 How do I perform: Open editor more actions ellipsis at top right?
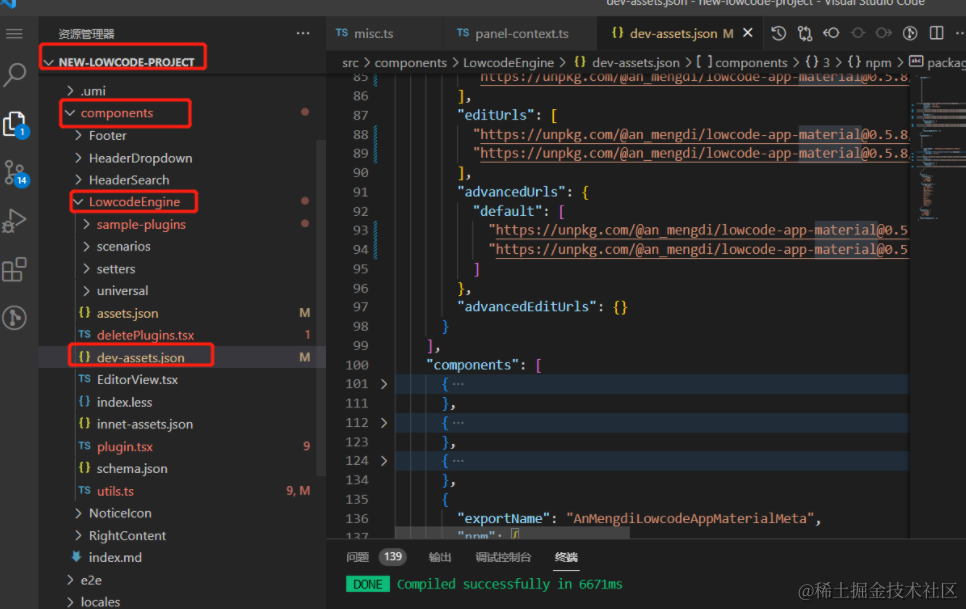(x=959, y=33)
